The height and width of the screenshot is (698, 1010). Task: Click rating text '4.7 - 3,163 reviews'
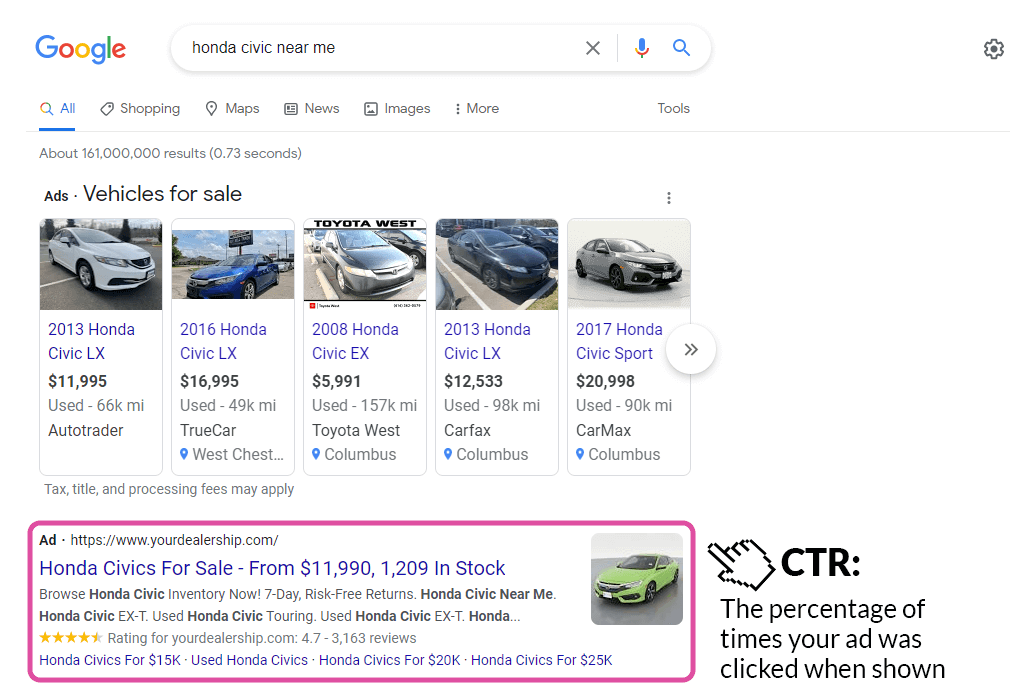pos(359,638)
